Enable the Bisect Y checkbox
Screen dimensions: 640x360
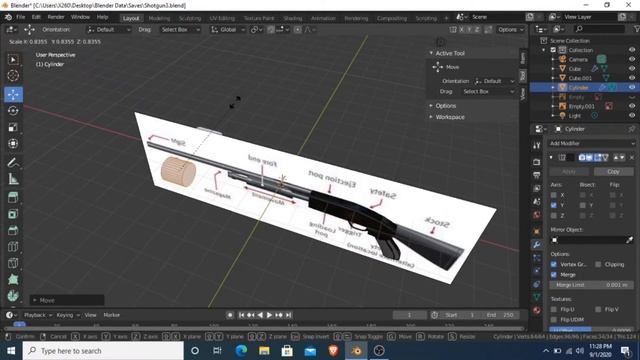(582, 205)
